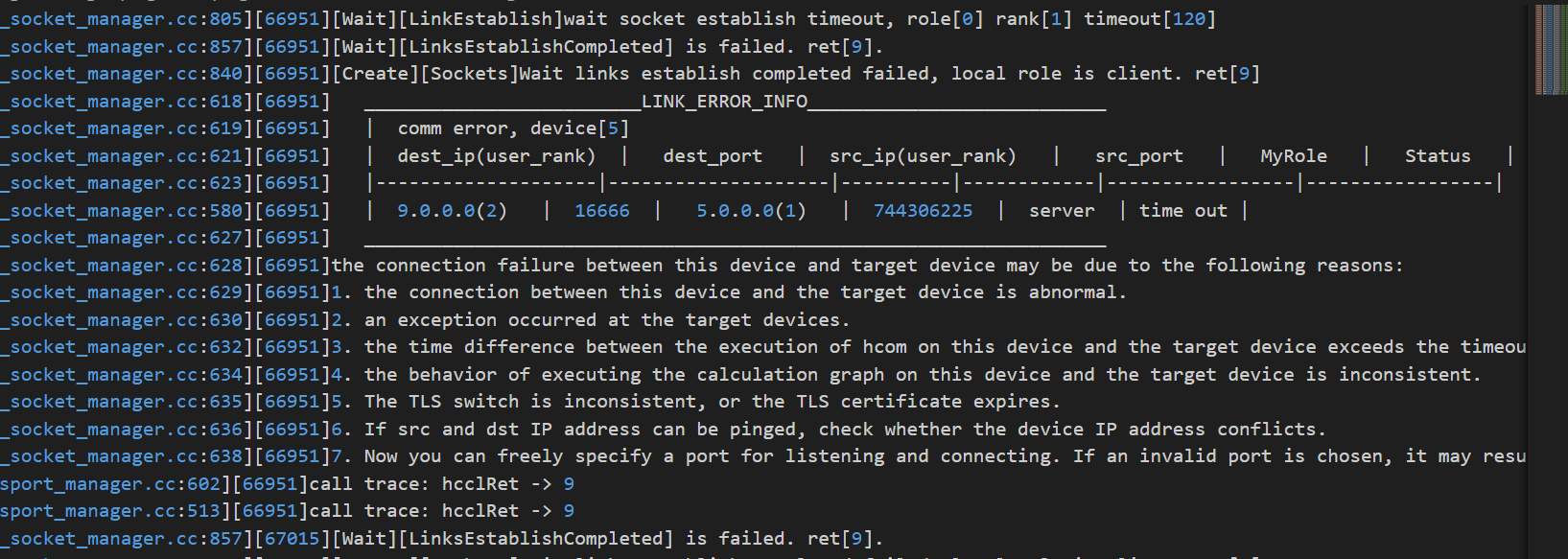The height and width of the screenshot is (559, 1568).
Task: Click the dest port value 16666
Action: [x=602, y=211]
